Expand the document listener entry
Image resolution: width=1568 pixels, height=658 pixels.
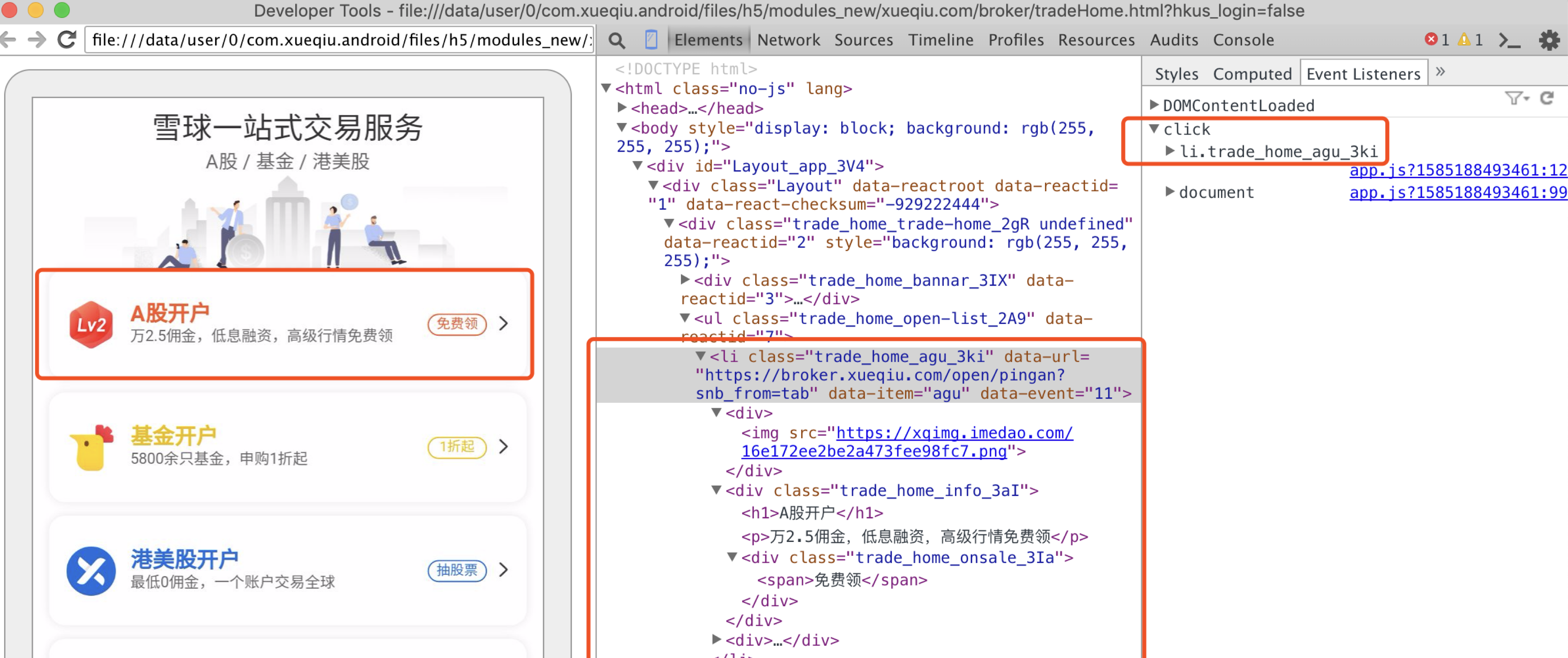pyautogui.click(x=1169, y=192)
